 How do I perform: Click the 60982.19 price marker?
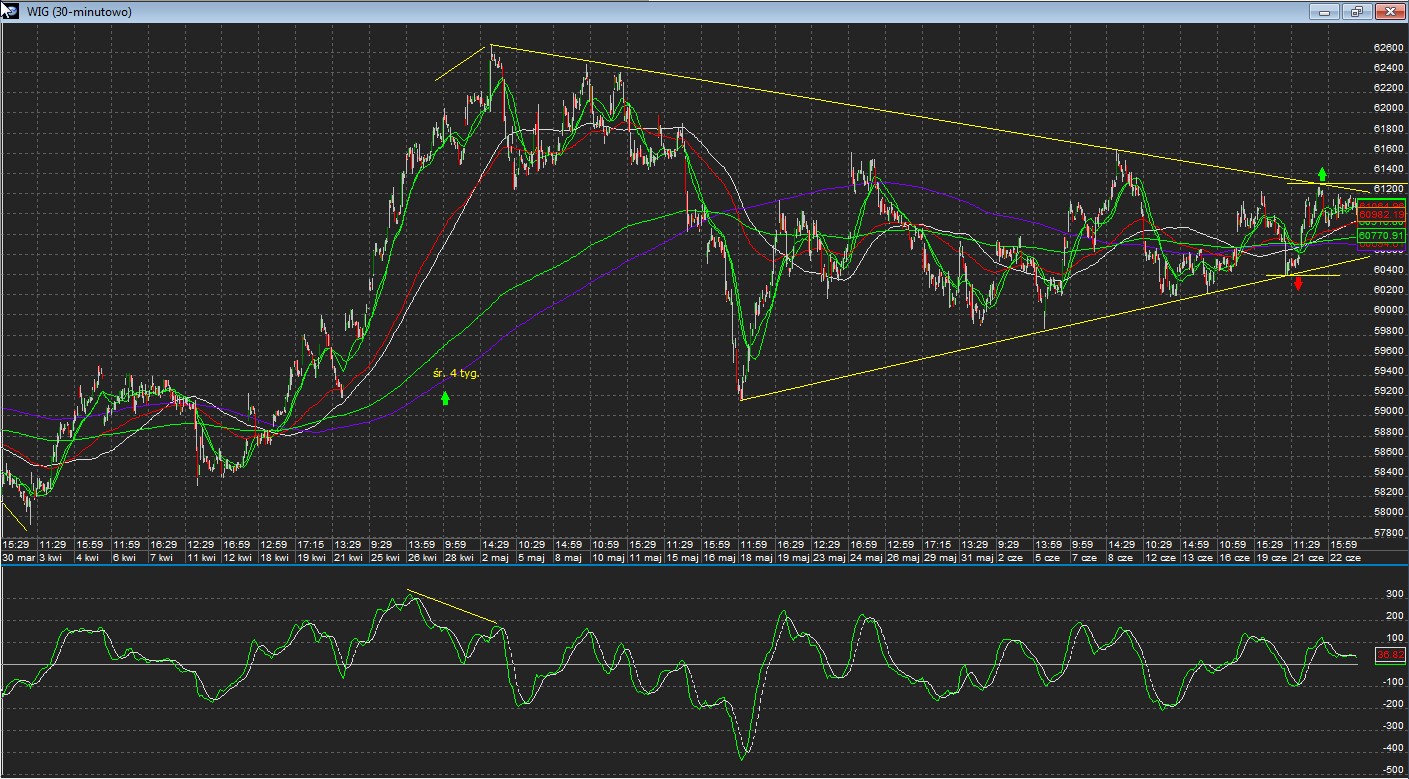[1382, 215]
